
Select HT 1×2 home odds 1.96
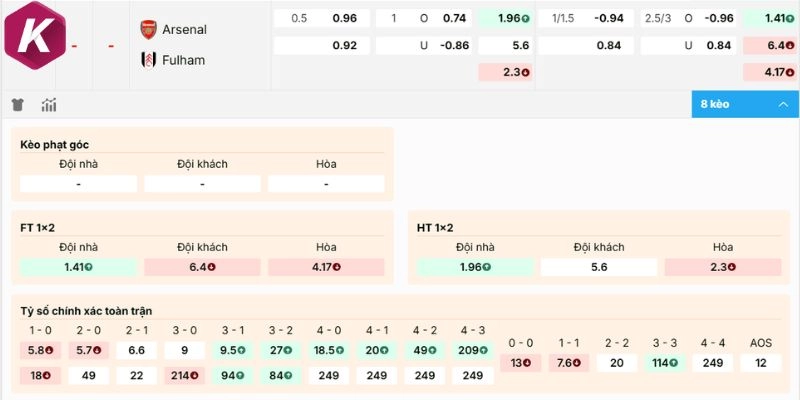pyautogui.click(x=475, y=267)
